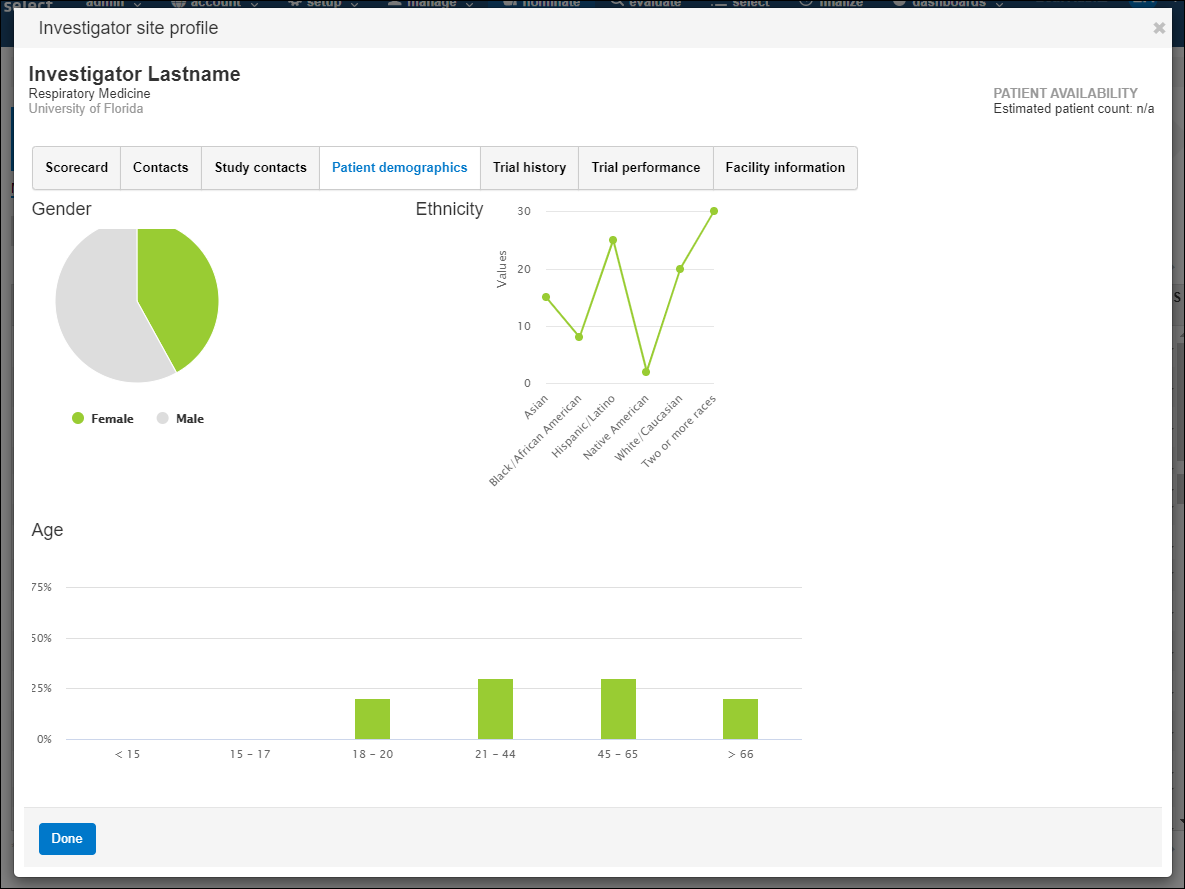1185x889 pixels.
Task: Click the > 66 age bar
Action: [x=741, y=719]
